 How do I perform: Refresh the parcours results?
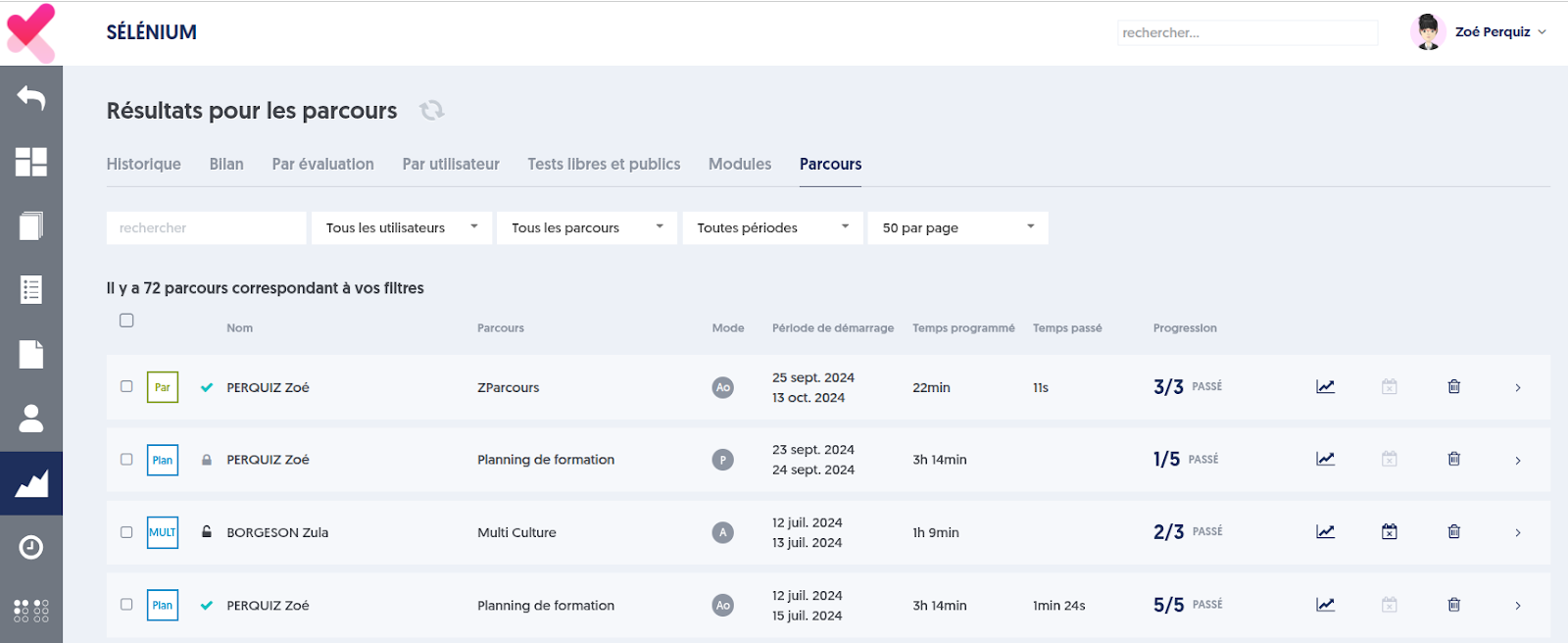431,111
